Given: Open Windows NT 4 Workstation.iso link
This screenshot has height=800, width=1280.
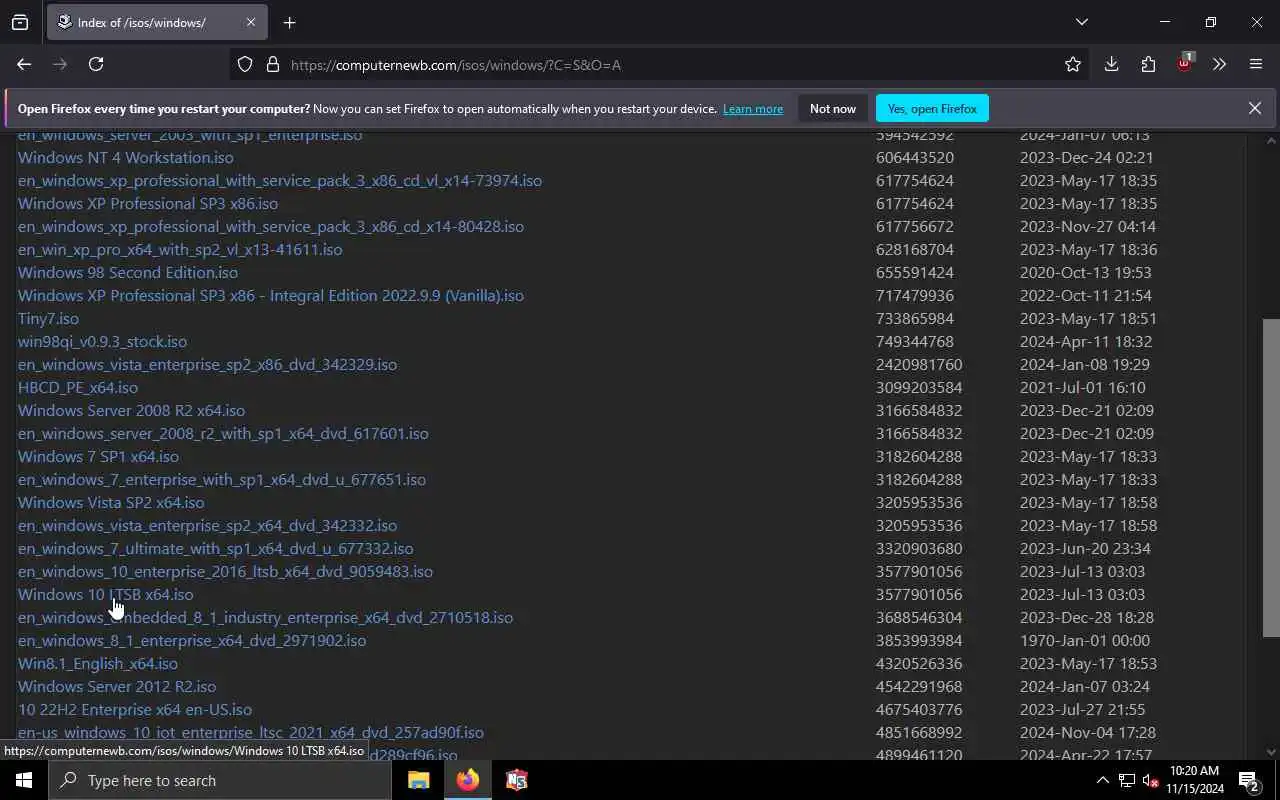Looking at the screenshot, I should [125, 157].
